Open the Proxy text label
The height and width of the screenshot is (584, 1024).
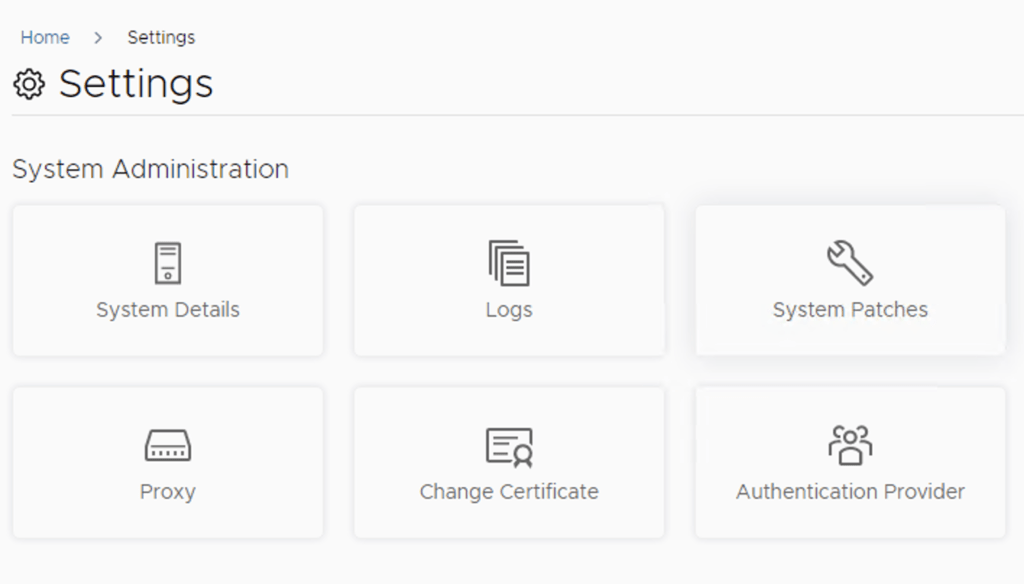pos(167,492)
